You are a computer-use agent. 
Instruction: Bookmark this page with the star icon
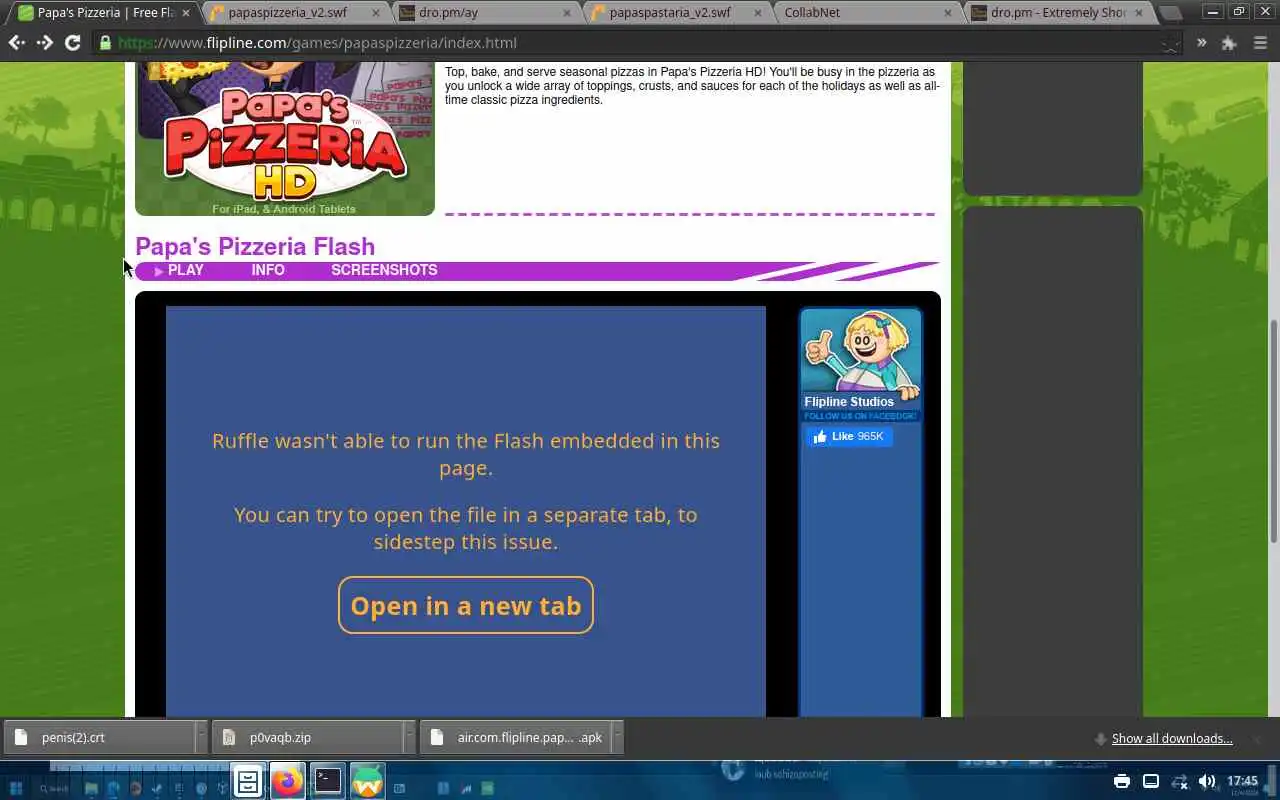pos(1171,43)
